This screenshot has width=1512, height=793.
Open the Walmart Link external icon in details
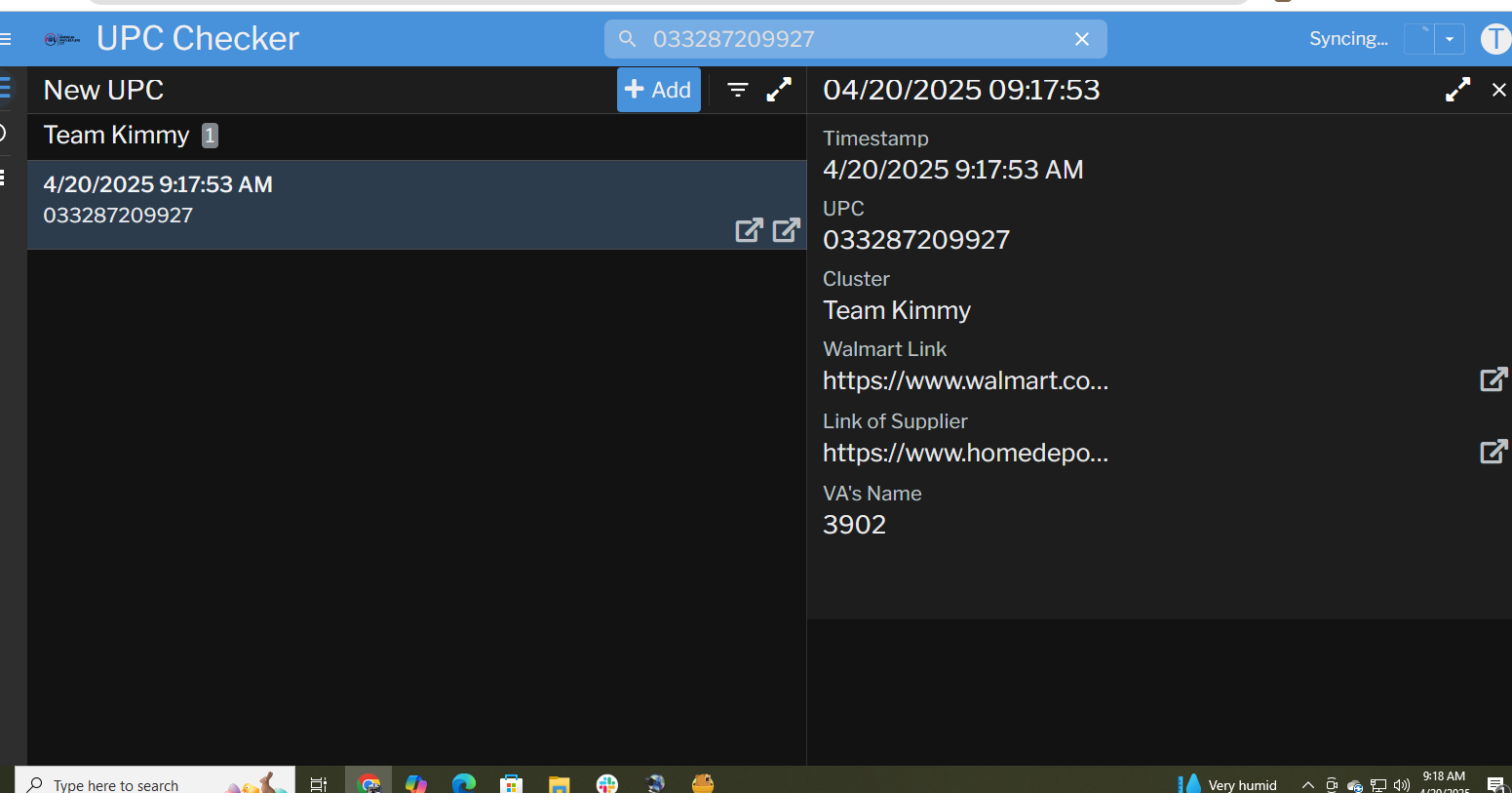click(1493, 379)
